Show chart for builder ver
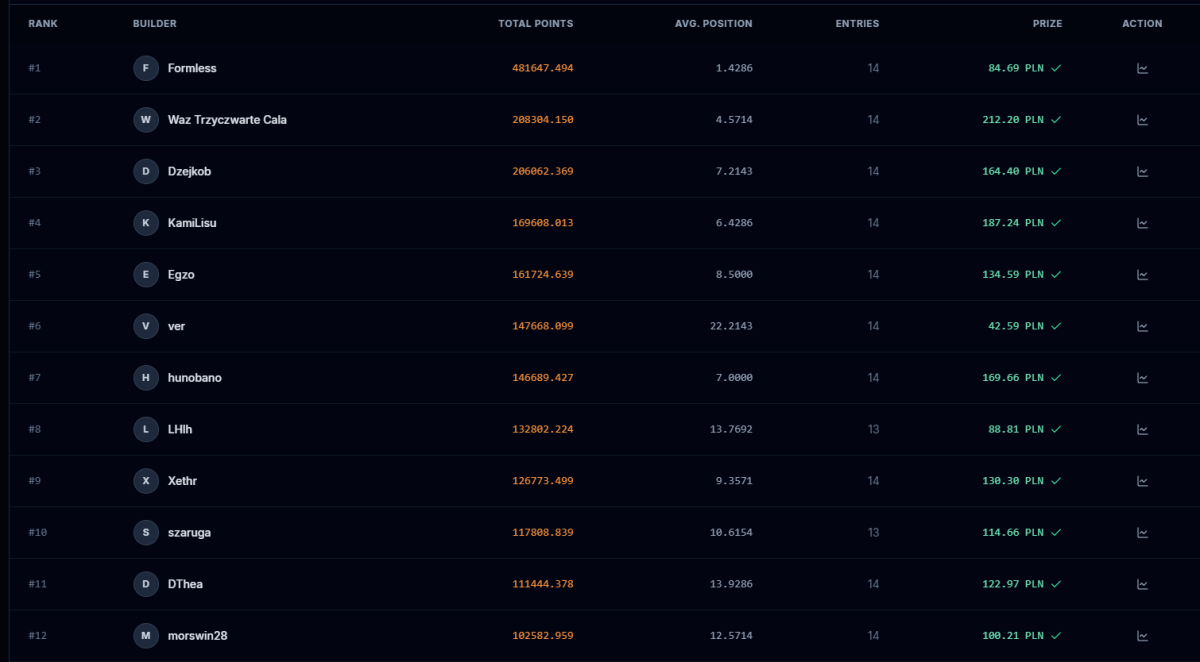 tap(1142, 326)
